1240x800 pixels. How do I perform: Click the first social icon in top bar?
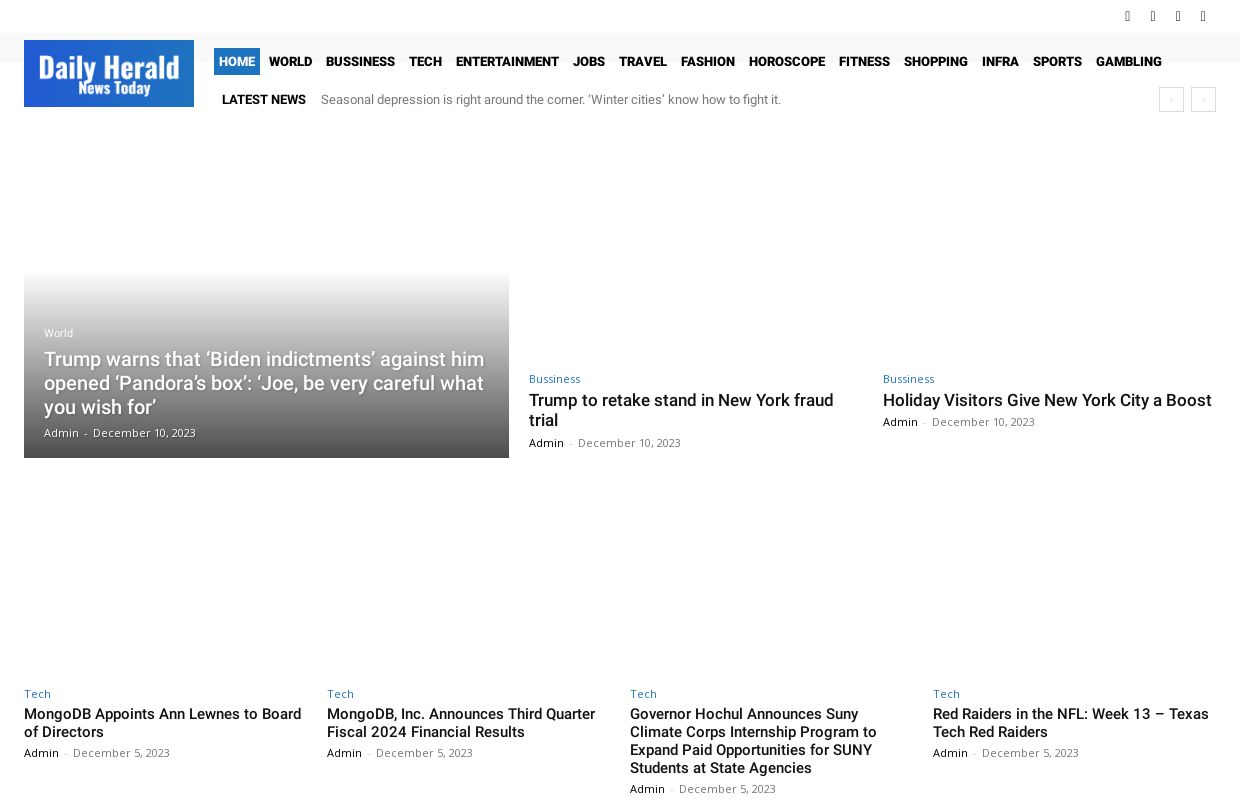coord(1128,16)
